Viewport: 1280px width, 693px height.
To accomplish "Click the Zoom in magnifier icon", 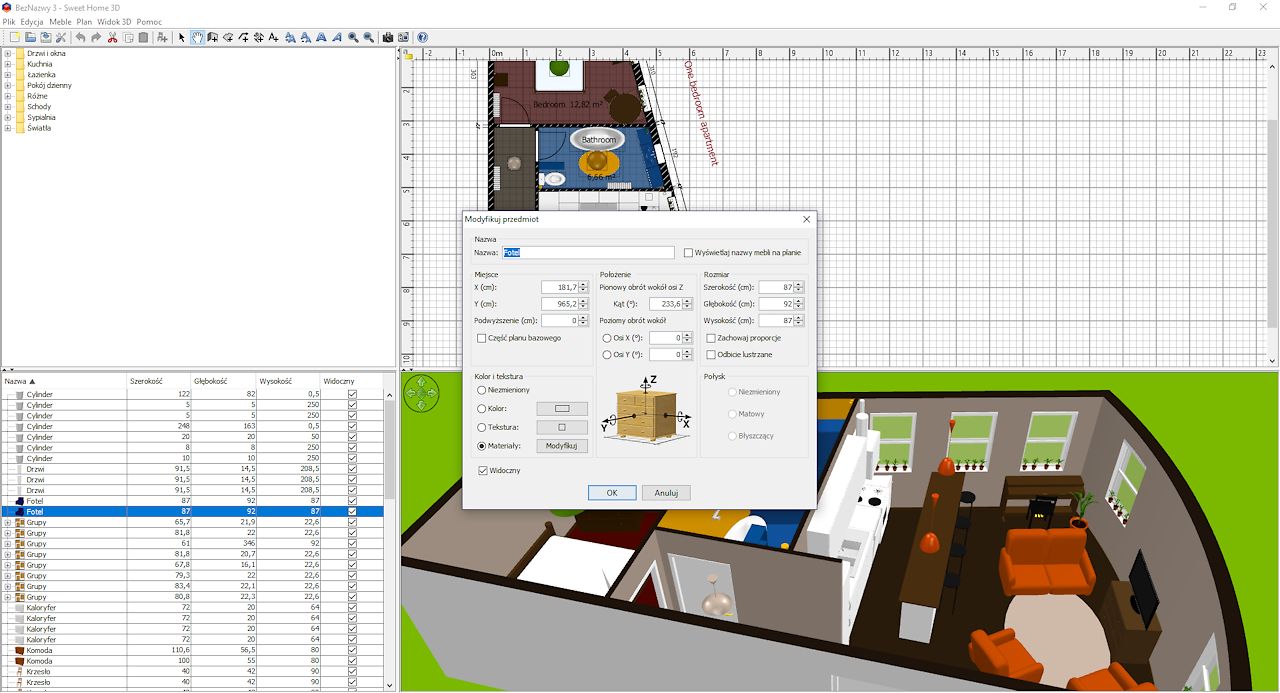I will 353,37.
